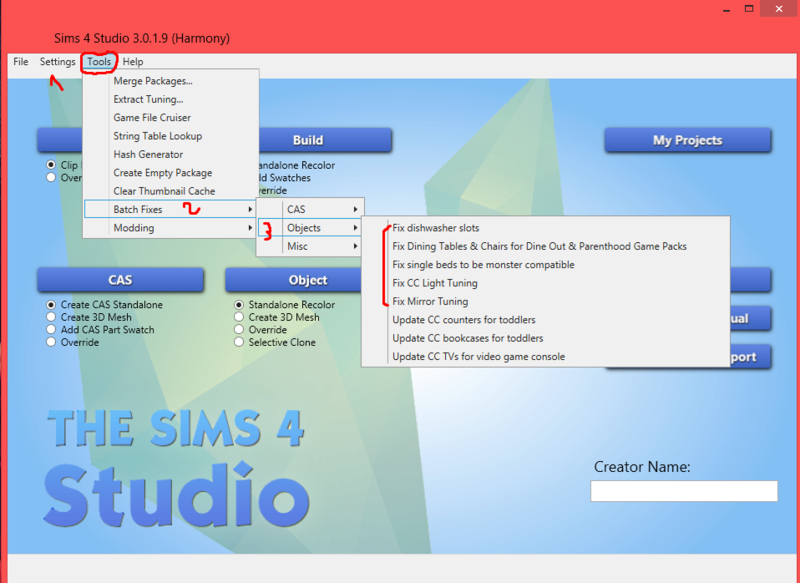Choose Create Empty Package
Image resolution: width=800 pixels, height=583 pixels.
[x=171, y=172]
